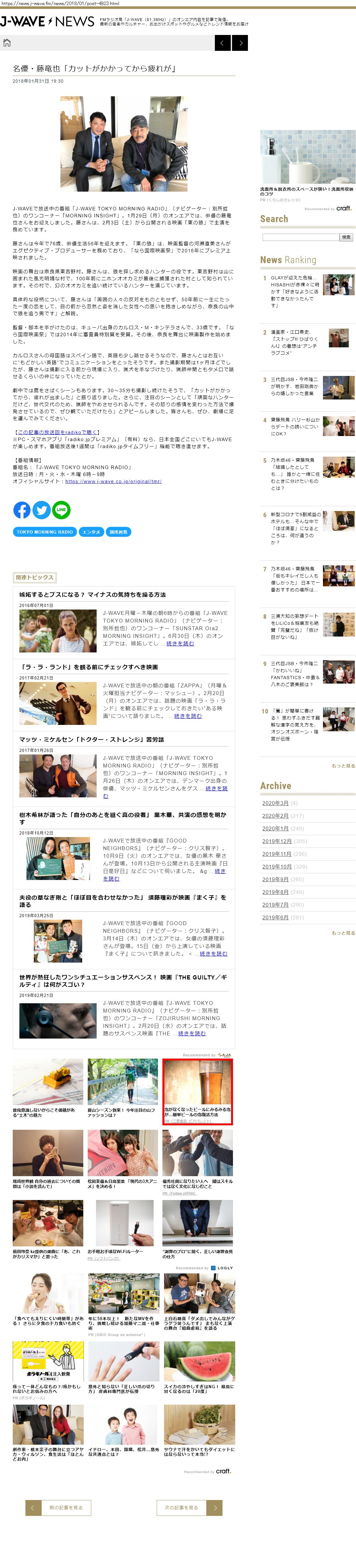
Task: Go to previous article with left arrow
Action: coord(223,43)
